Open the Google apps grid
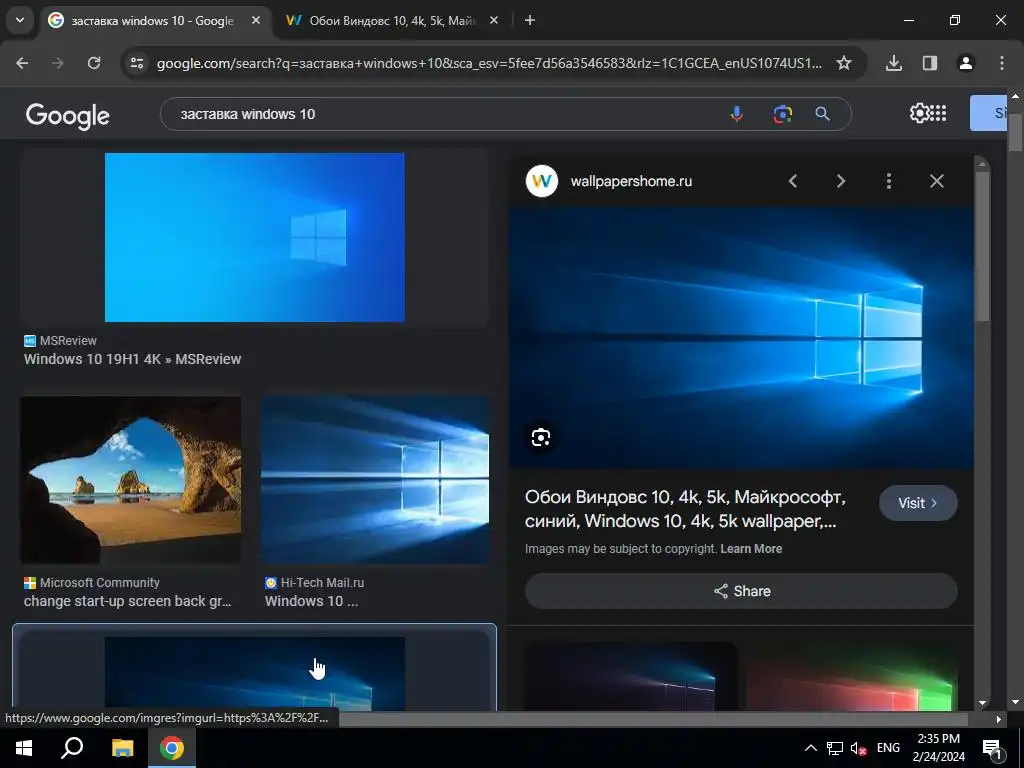The height and width of the screenshot is (768, 1024). click(938, 113)
